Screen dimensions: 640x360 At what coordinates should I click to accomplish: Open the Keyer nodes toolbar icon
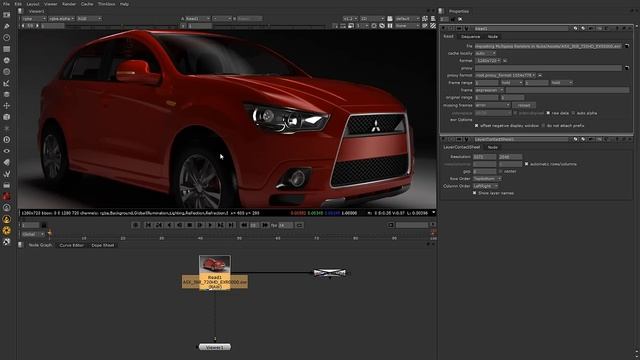pos(7,83)
